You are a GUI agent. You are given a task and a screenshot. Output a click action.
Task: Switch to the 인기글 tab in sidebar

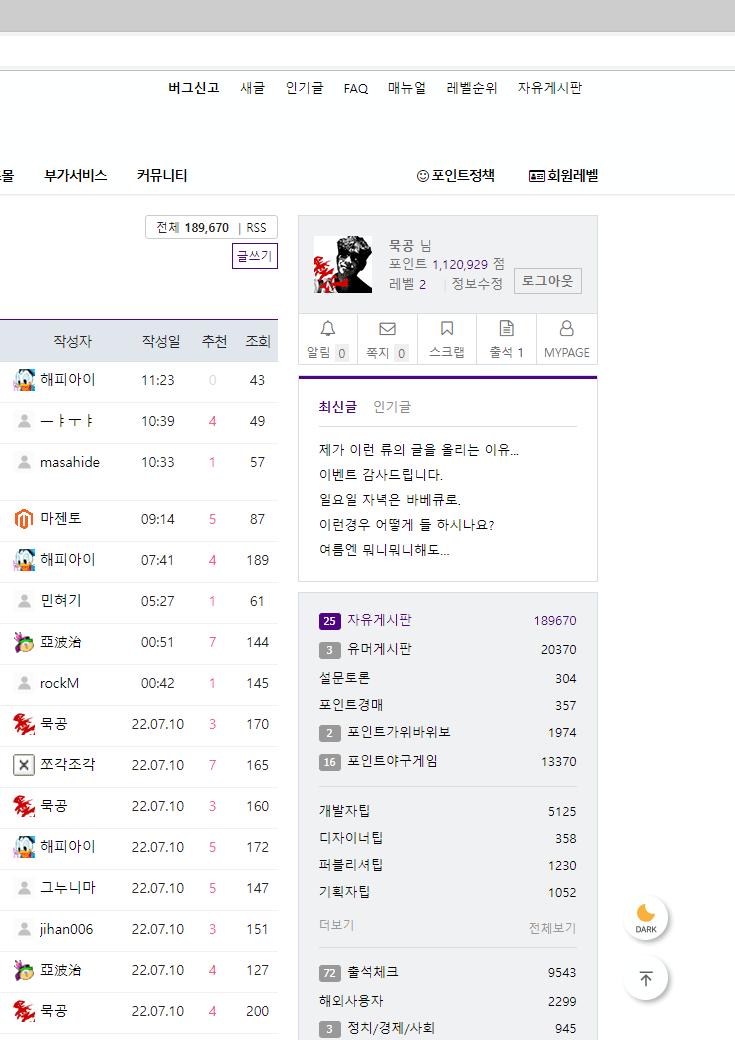pyautogui.click(x=392, y=407)
